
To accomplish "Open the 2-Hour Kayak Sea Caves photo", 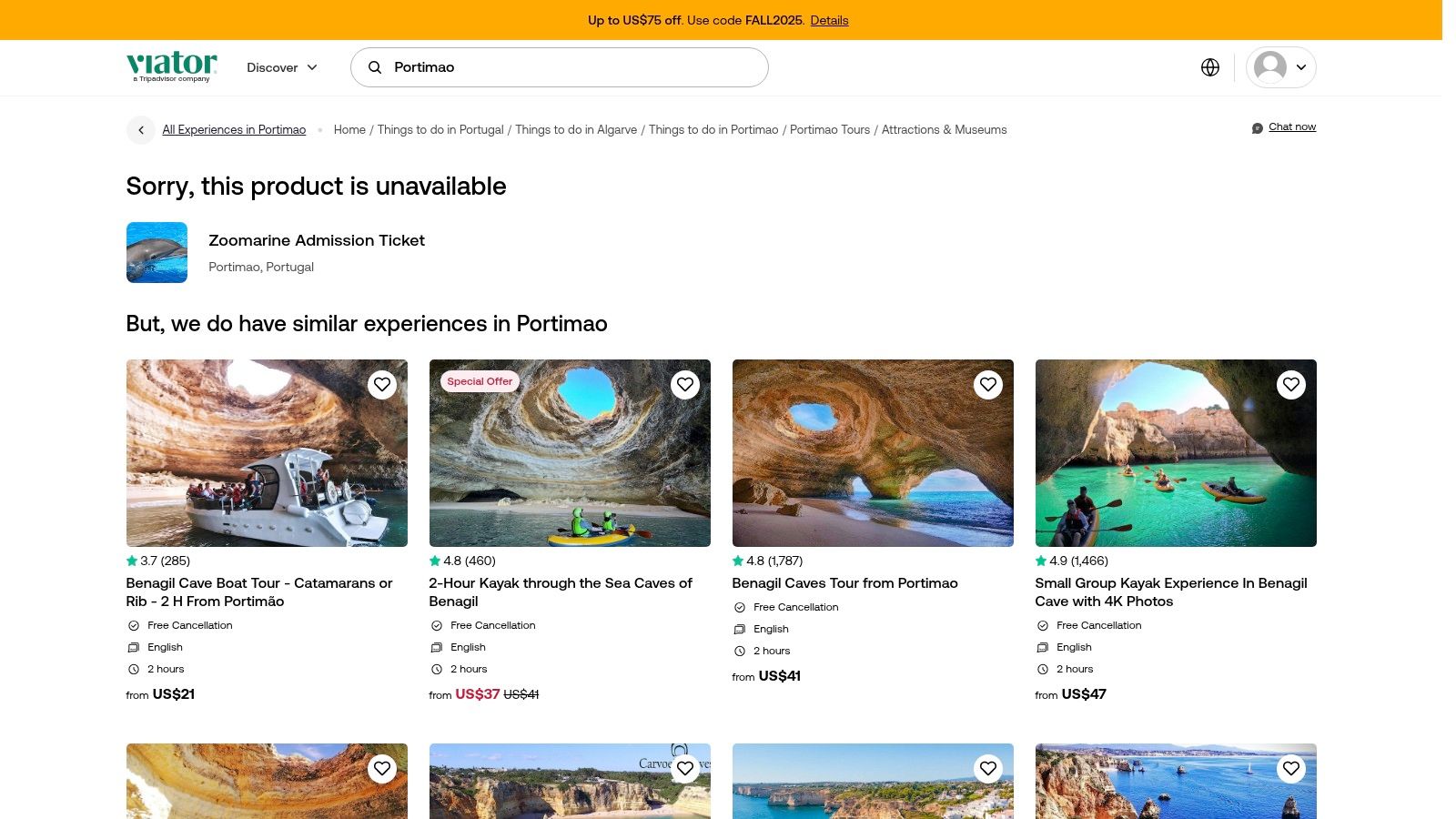I will [x=570, y=453].
